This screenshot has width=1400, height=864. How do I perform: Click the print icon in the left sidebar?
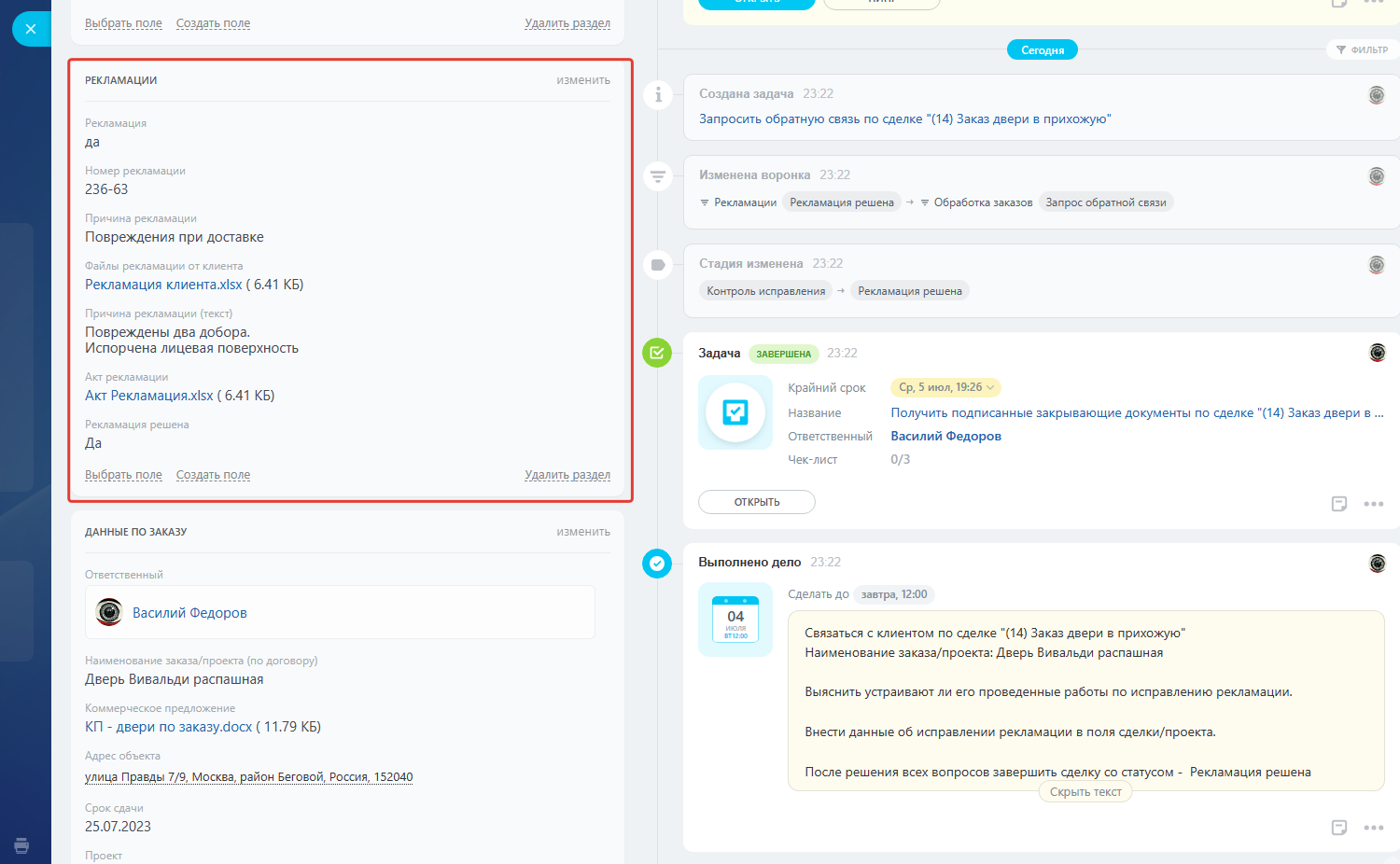click(21, 845)
